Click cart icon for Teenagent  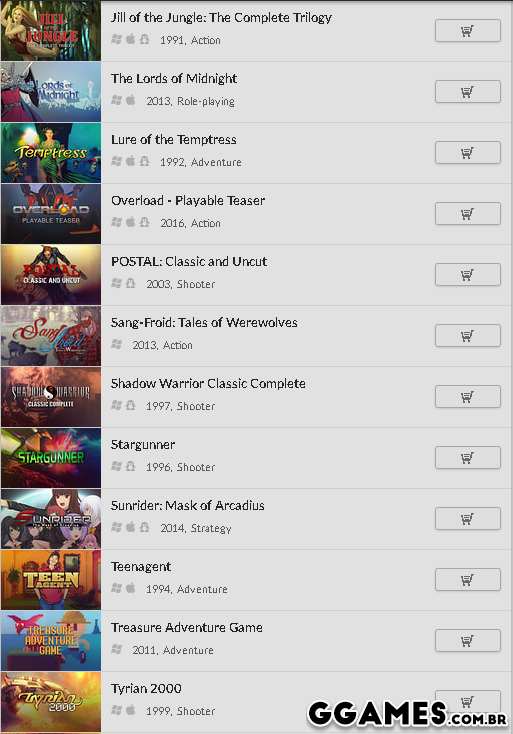tap(468, 580)
